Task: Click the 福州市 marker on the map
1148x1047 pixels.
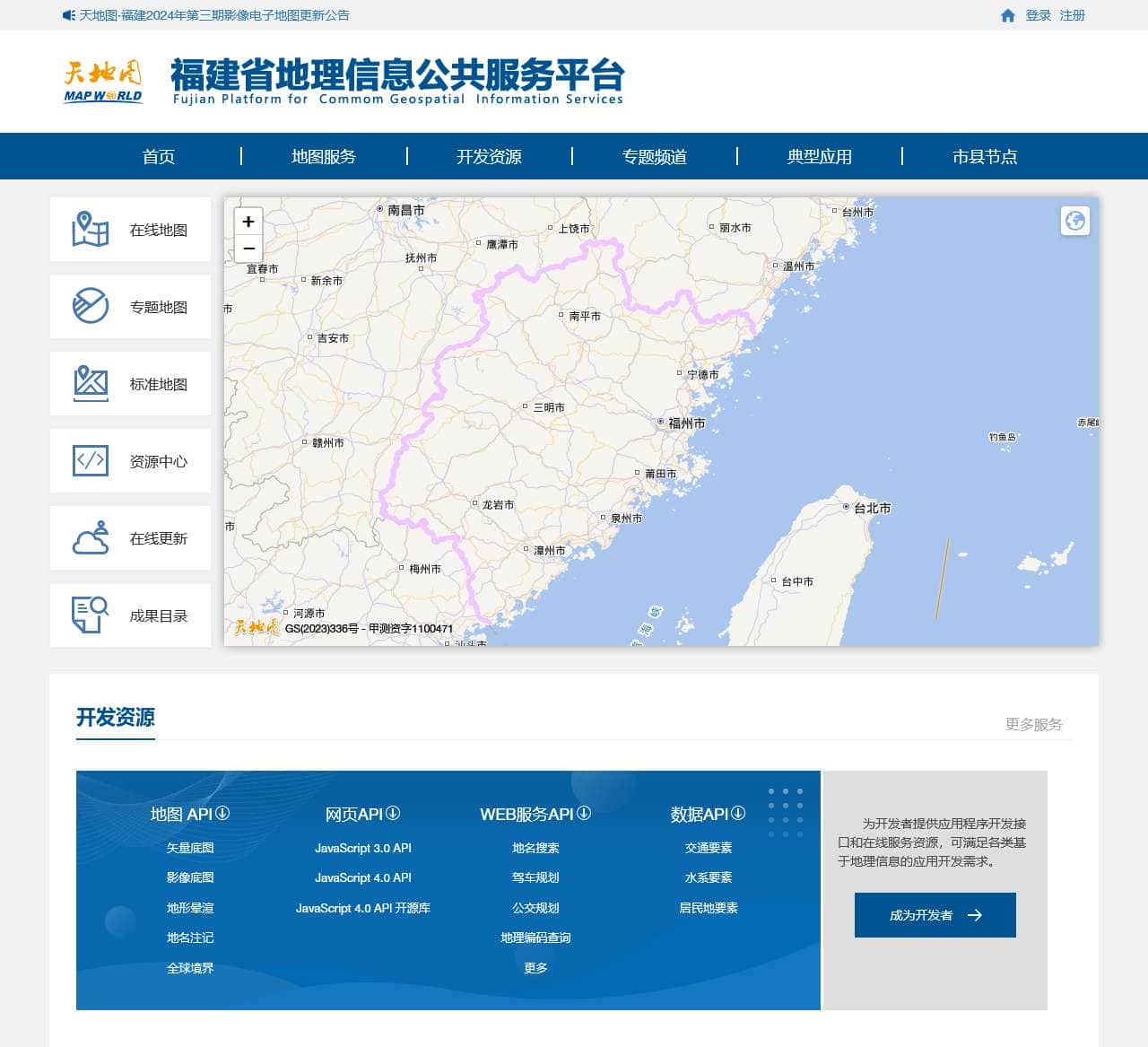Action: point(661,422)
